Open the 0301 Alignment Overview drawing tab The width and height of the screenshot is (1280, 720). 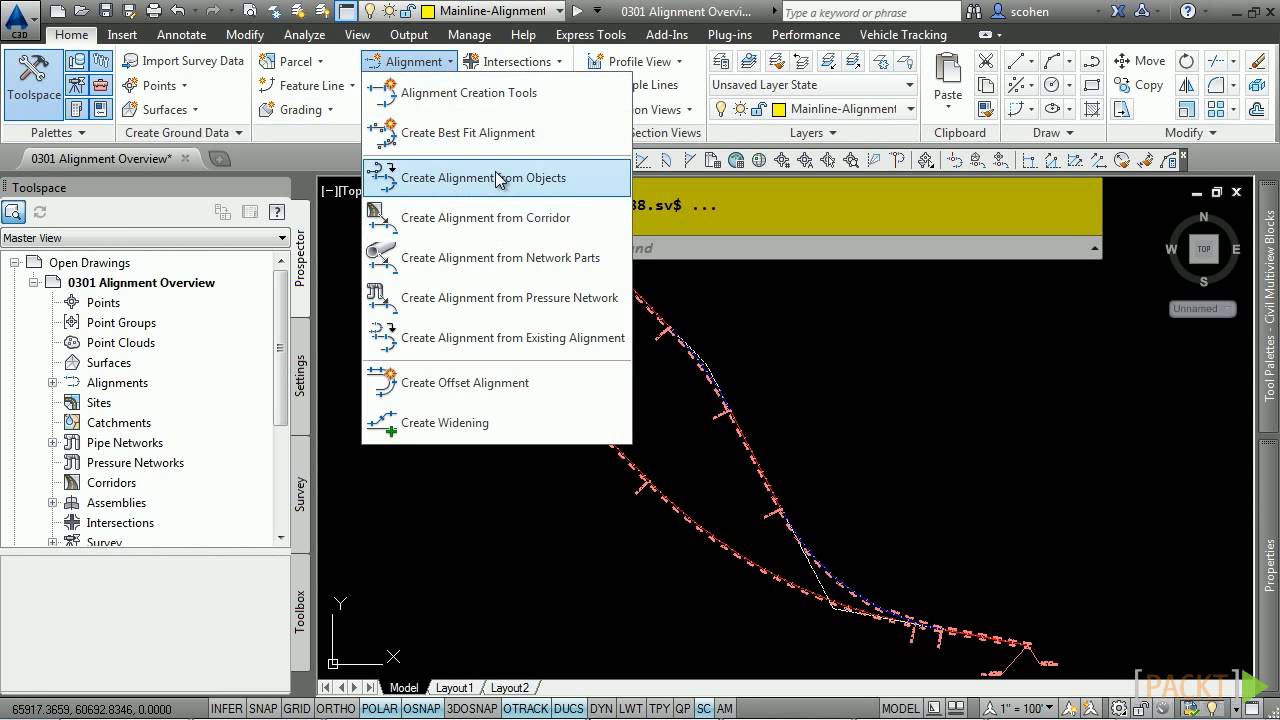102,158
